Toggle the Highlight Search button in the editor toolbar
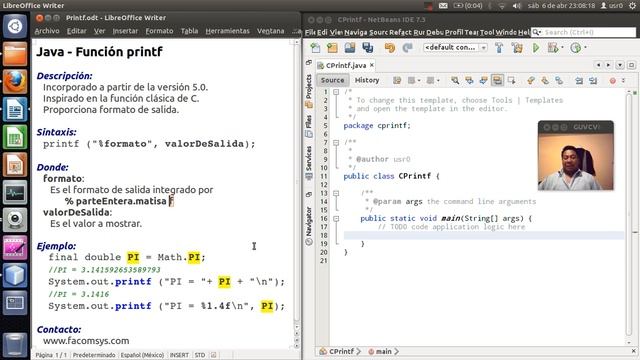The image size is (640, 360). point(497,80)
